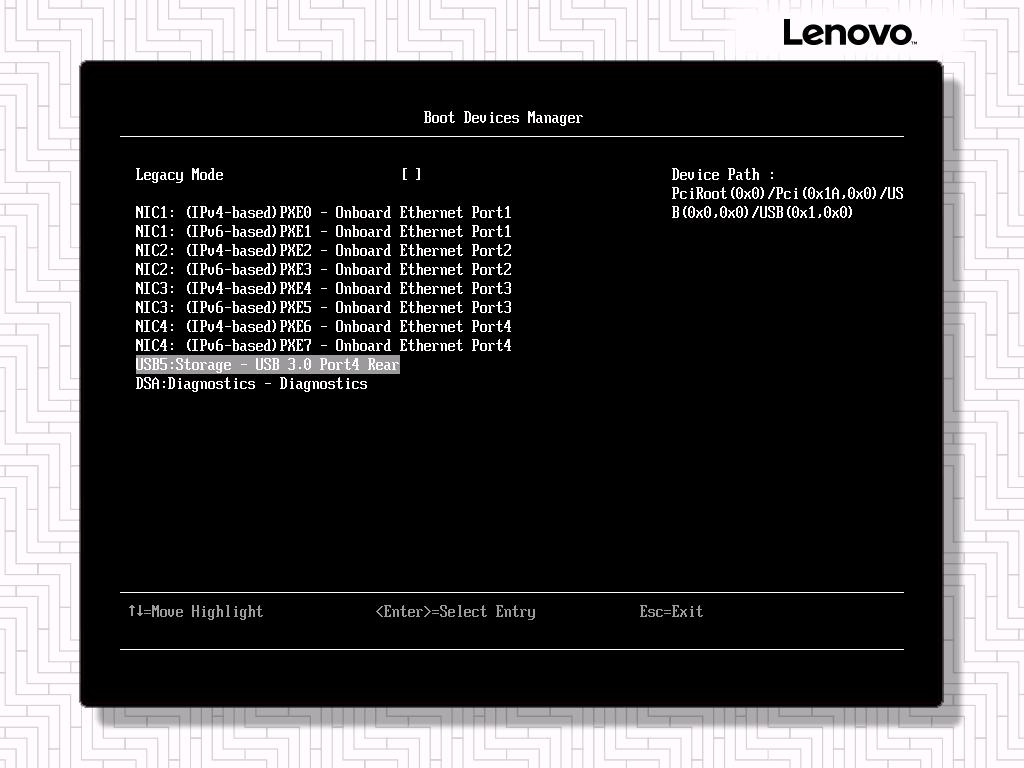
Task: Click the Move Highlight arrows hint
Action: [195, 612]
